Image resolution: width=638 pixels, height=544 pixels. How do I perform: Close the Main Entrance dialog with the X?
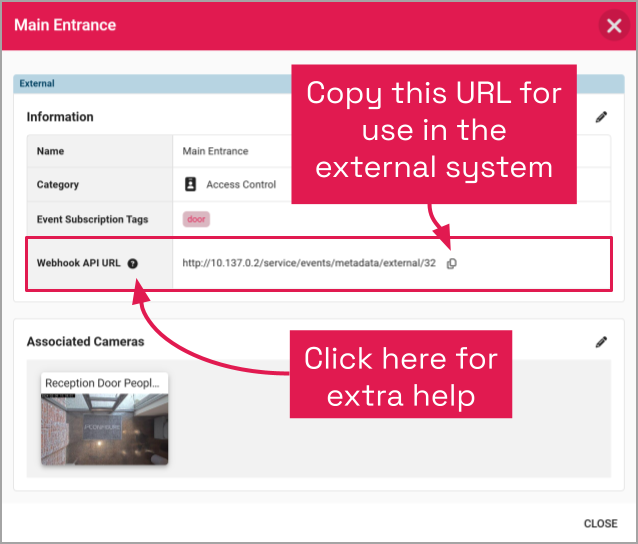pyautogui.click(x=614, y=26)
